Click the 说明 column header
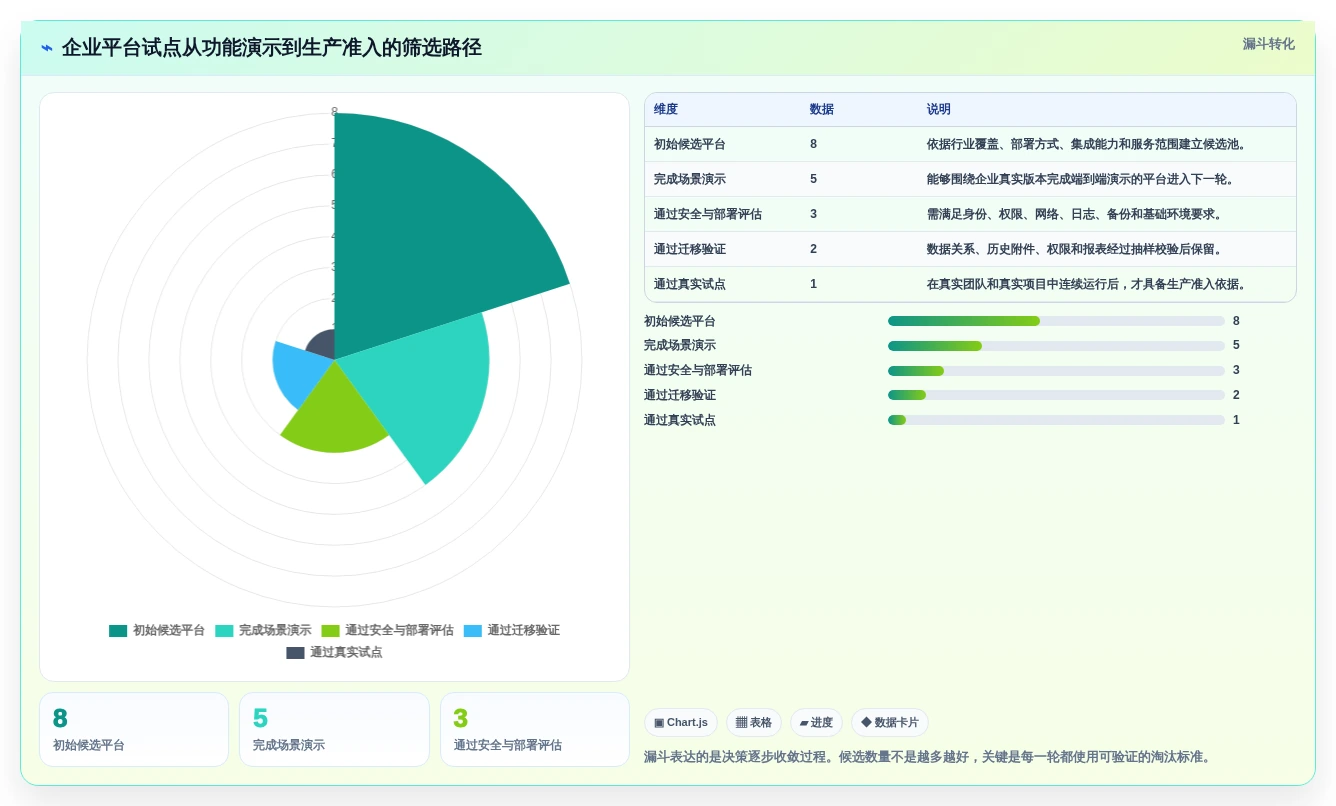Image resolution: width=1336 pixels, height=806 pixels. click(x=939, y=109)
